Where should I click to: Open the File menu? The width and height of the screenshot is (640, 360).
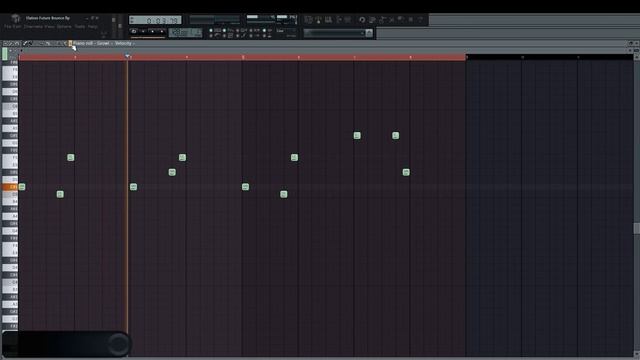coord(7,27)
